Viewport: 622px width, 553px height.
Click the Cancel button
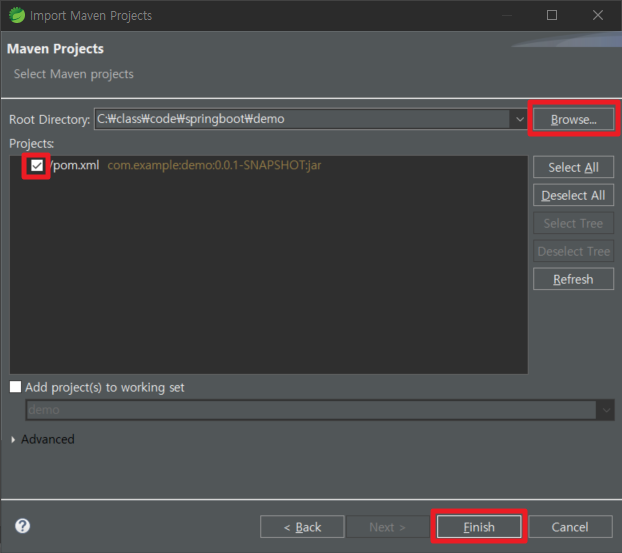(x=570, y=527)
